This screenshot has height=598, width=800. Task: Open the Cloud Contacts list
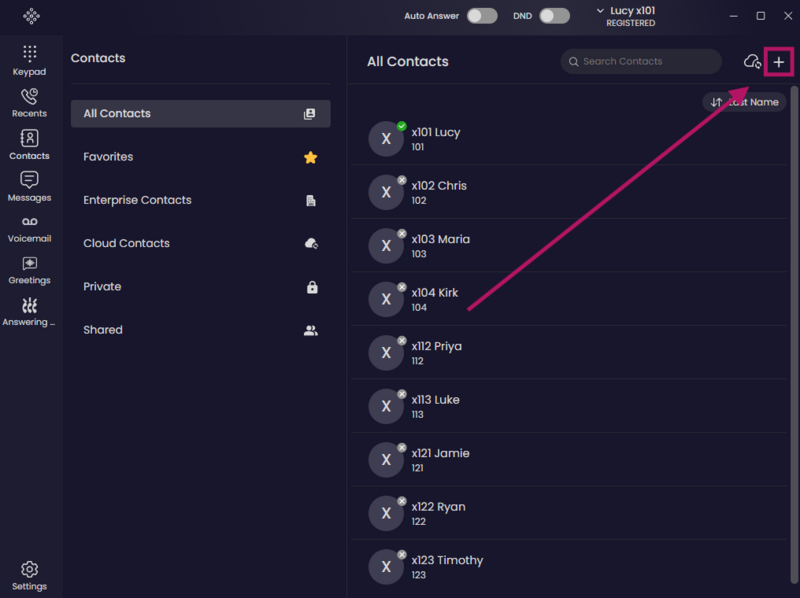[x=201, y=243]
